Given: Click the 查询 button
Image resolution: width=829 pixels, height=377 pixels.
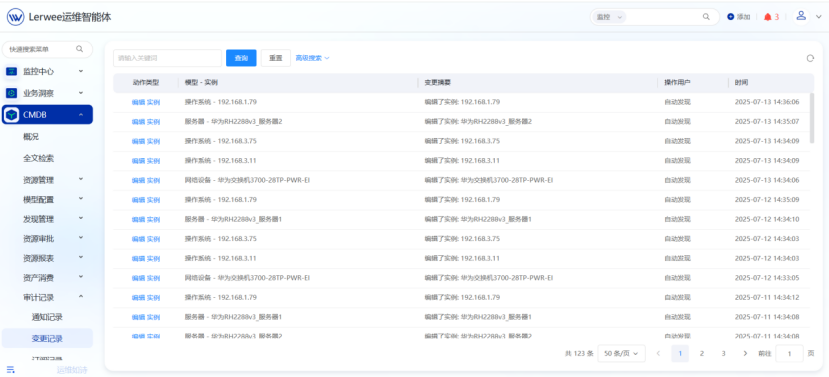Looking at the screenshot, I should tap(241, 58).
